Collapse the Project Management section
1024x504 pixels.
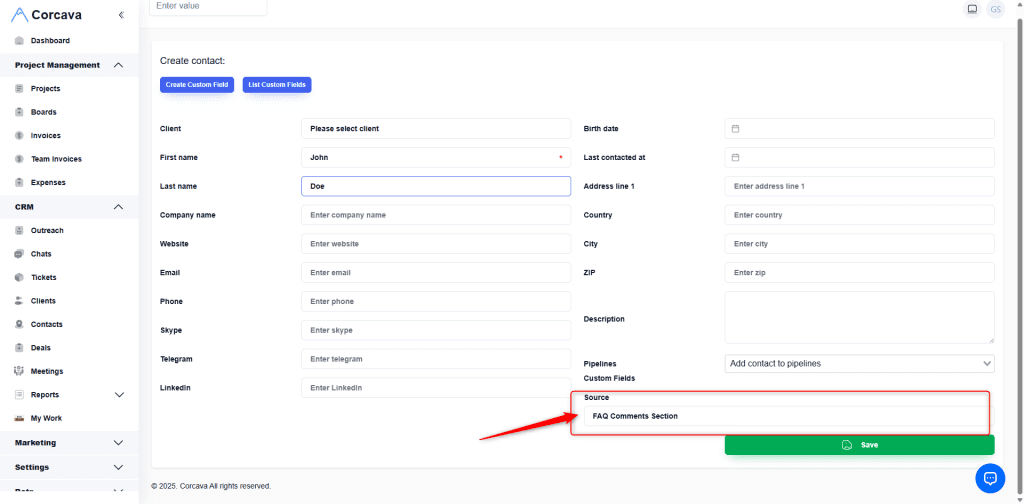coord(118,65)
